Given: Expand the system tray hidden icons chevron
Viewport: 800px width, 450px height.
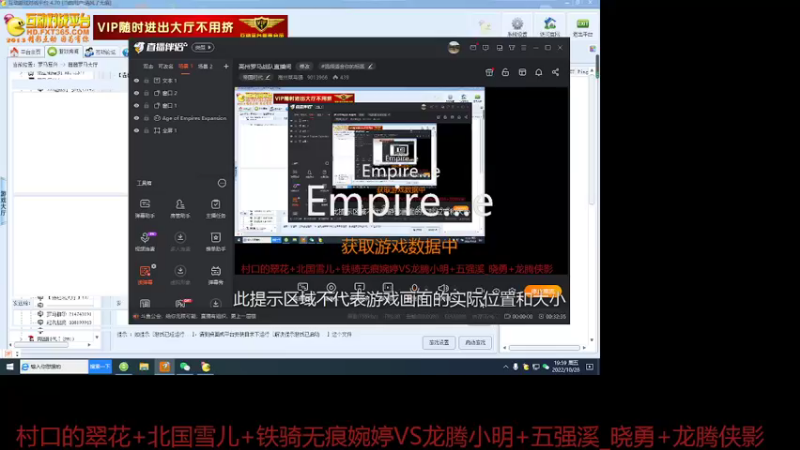Looking at the screenshot, I should click(506, 367).
